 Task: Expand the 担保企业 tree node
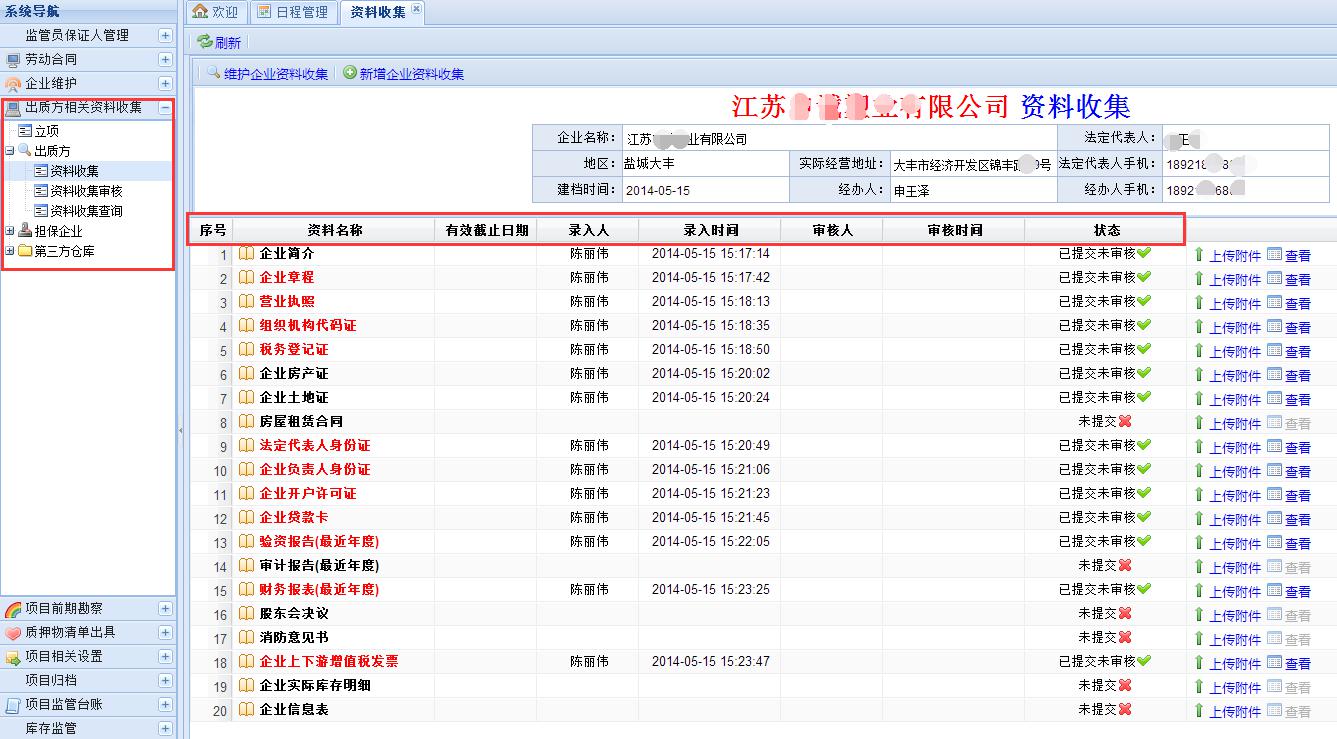(10, 231)
